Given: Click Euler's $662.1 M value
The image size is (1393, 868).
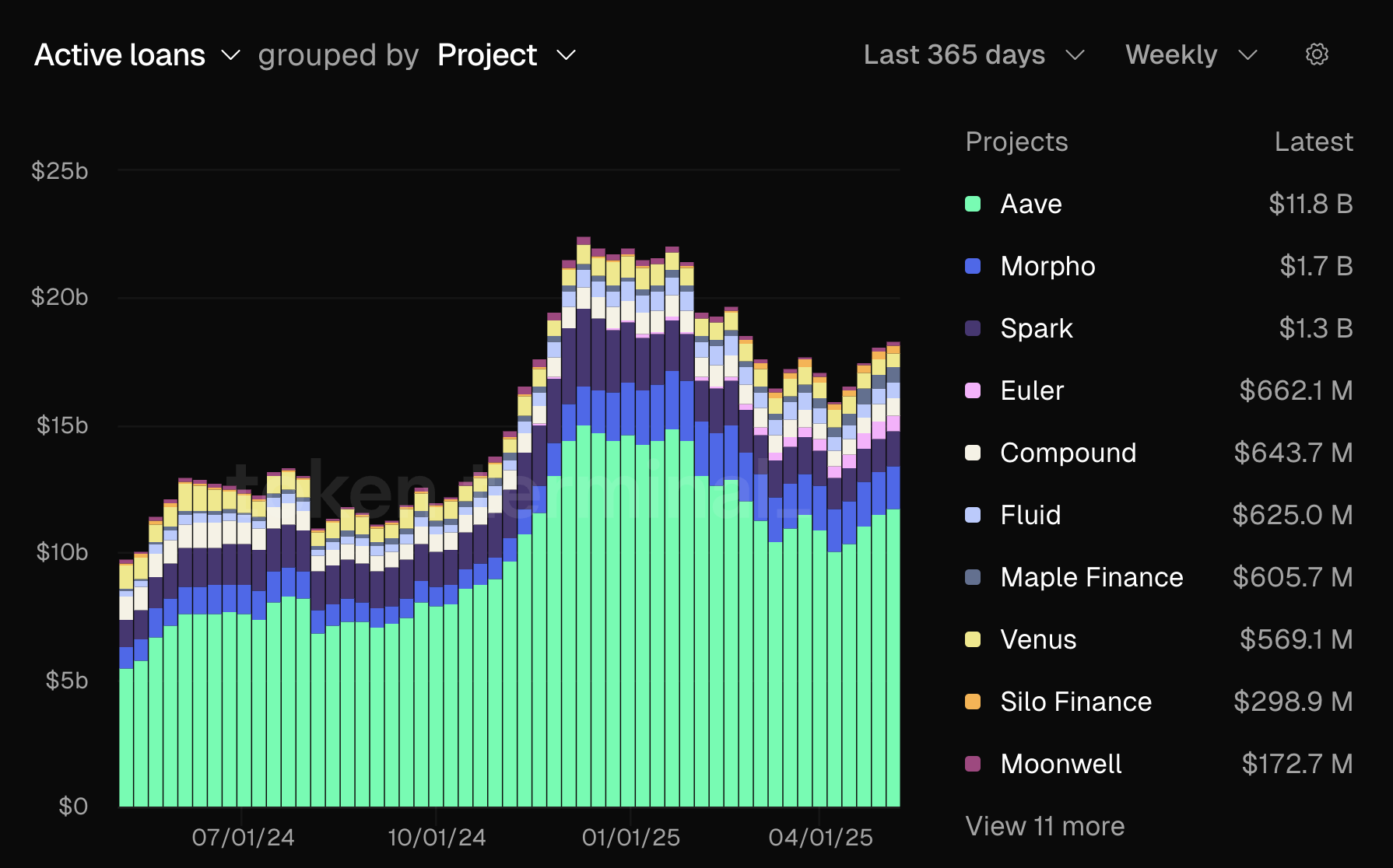Looking at the screenshot, I should click(1296, 390).
